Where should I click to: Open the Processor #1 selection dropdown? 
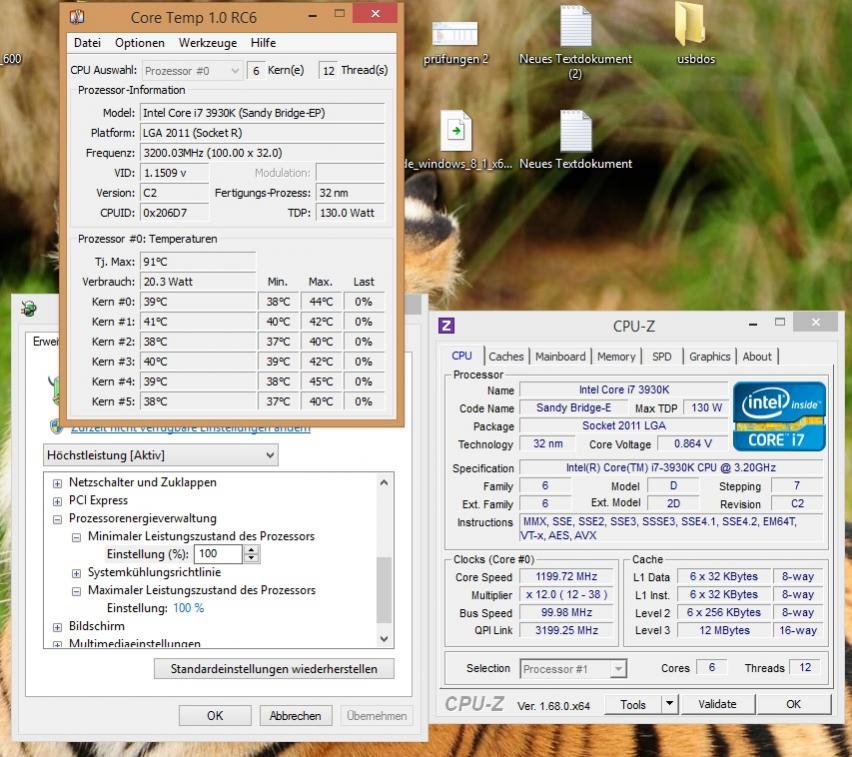point(573,669)
